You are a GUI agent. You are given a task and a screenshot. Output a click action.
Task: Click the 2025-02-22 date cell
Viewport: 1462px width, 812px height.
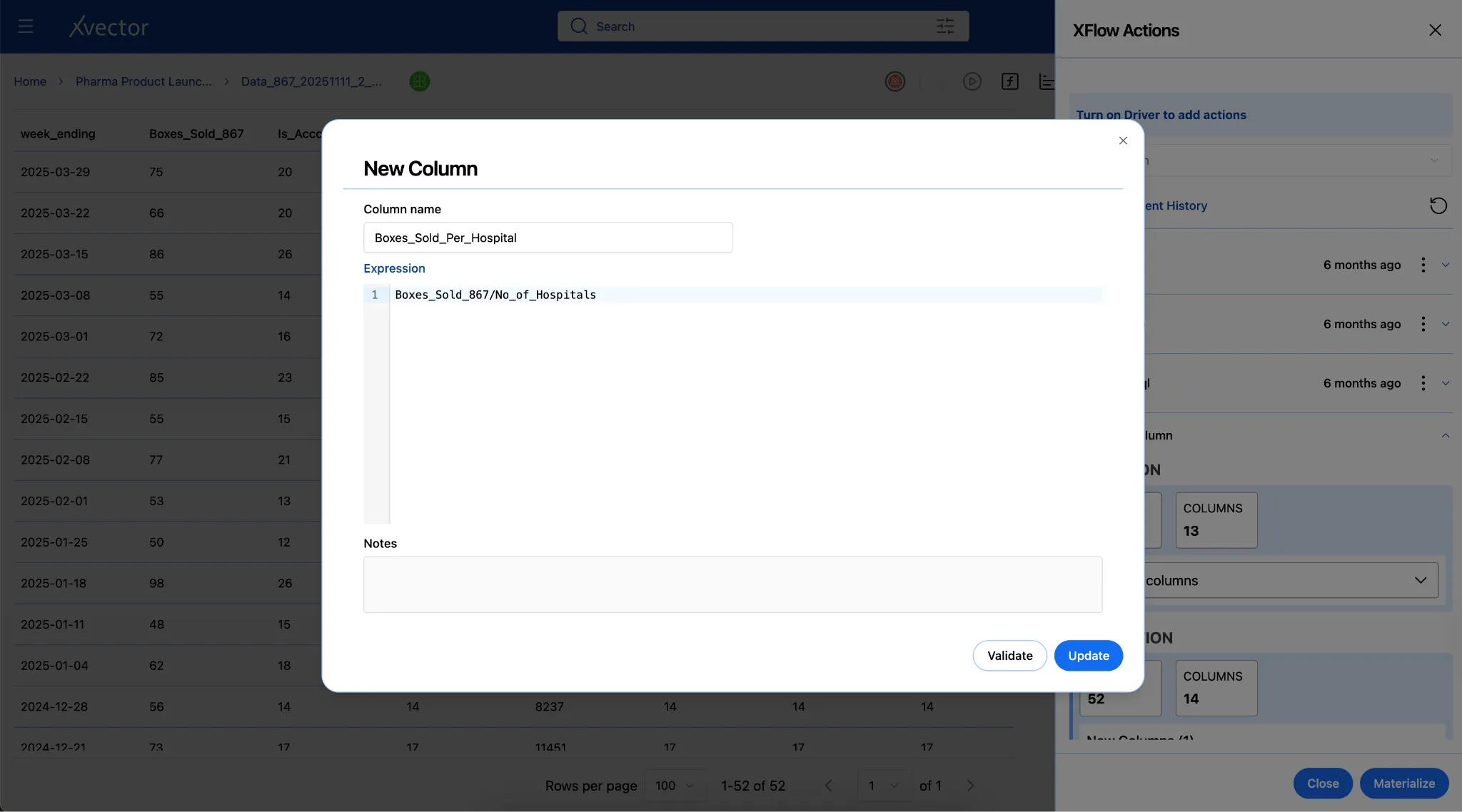[x=55, y=377]
